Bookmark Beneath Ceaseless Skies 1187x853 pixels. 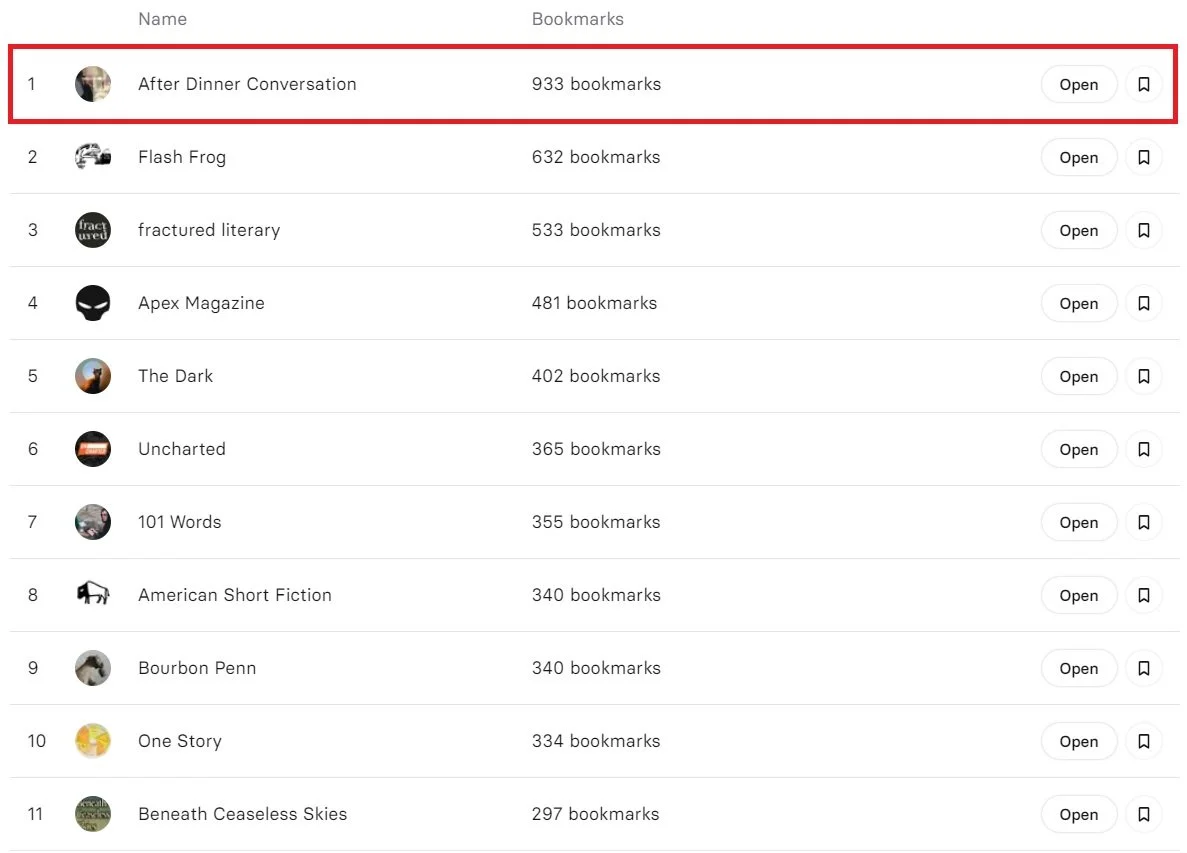(1143, 814)
